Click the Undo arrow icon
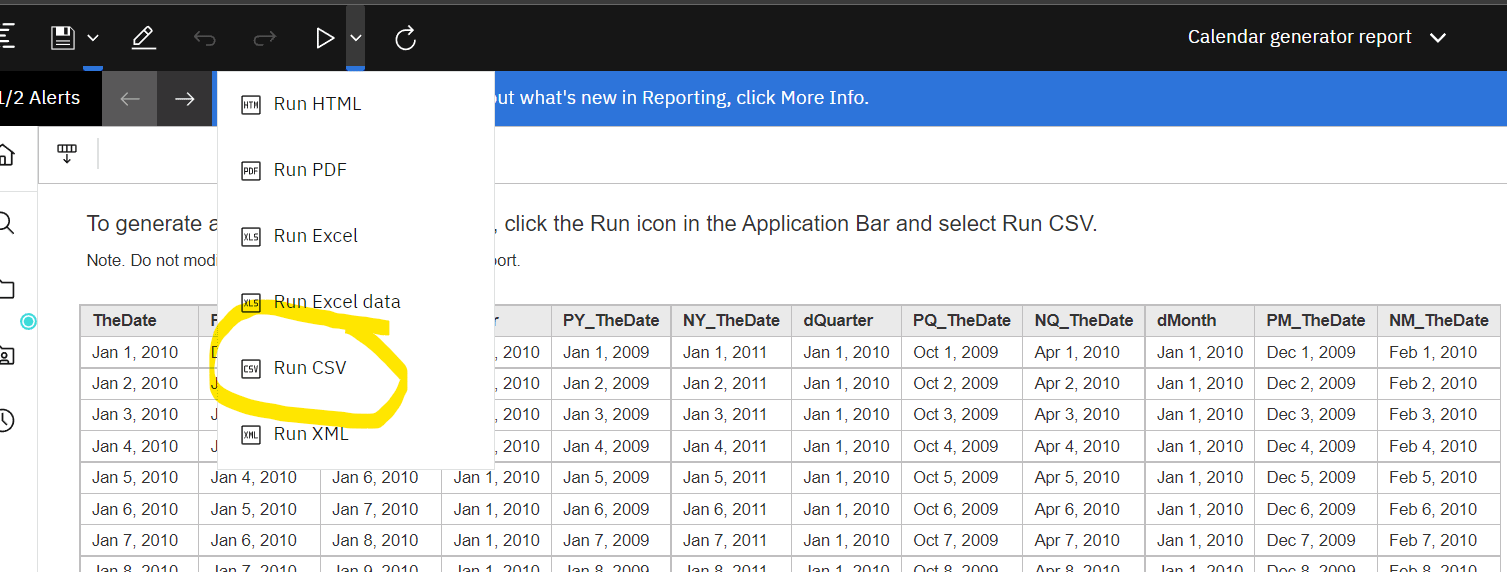1507x572 pixels. 204,38
